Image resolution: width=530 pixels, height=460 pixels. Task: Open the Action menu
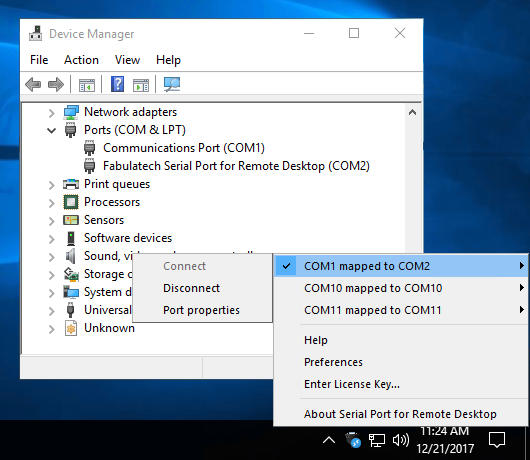(x=81, y=60)
